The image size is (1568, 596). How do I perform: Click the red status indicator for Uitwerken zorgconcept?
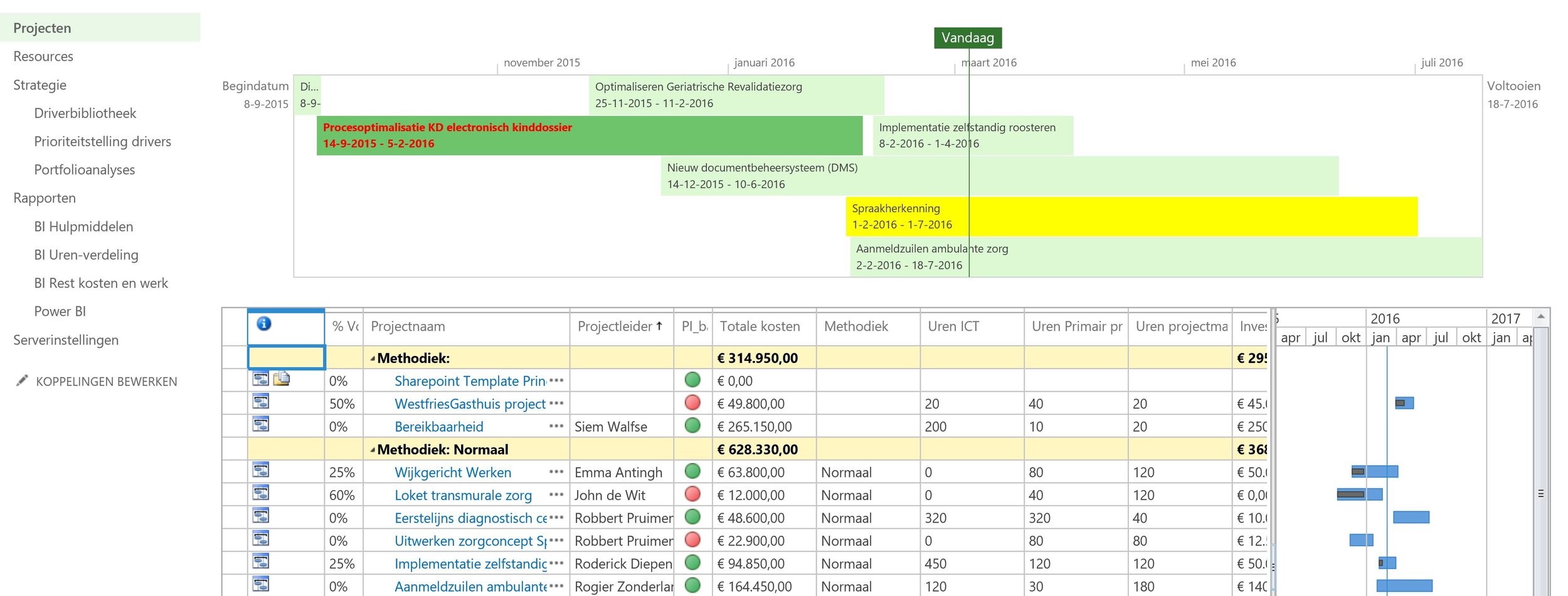pyautogui.click(x=692, y=540)
